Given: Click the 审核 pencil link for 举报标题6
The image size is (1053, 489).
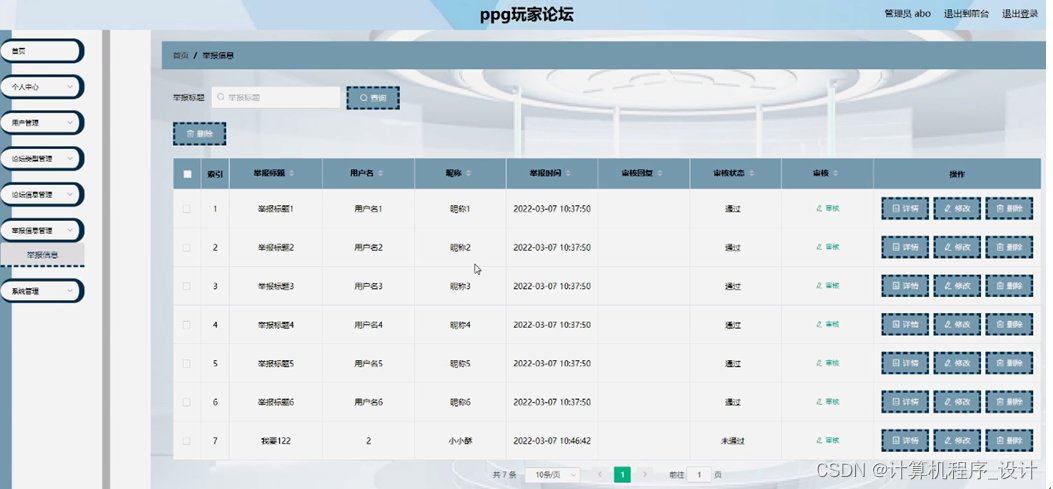Looking at the screenshot, I should 827,402.
